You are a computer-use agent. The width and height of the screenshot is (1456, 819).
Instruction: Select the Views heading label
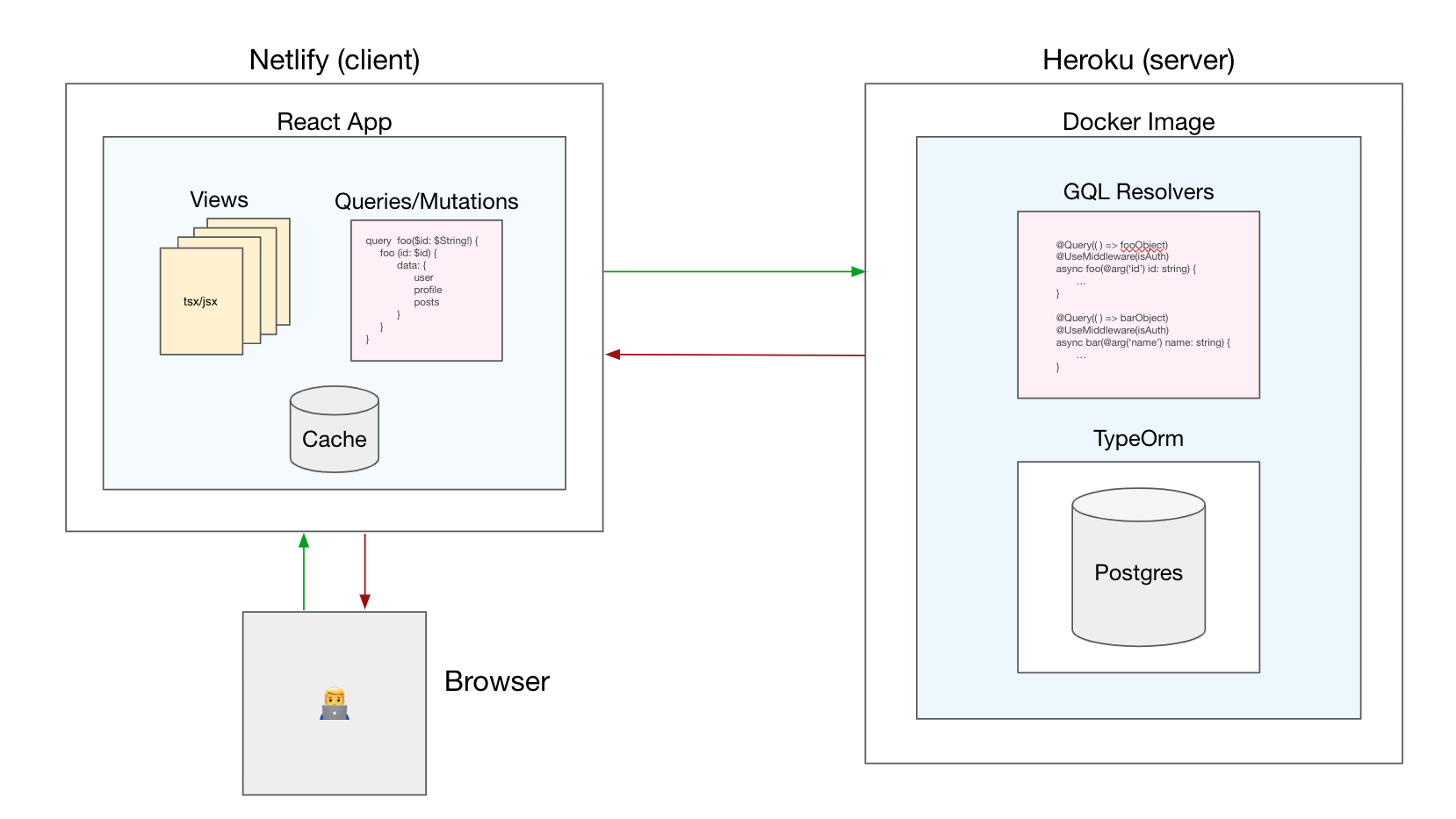219,199
